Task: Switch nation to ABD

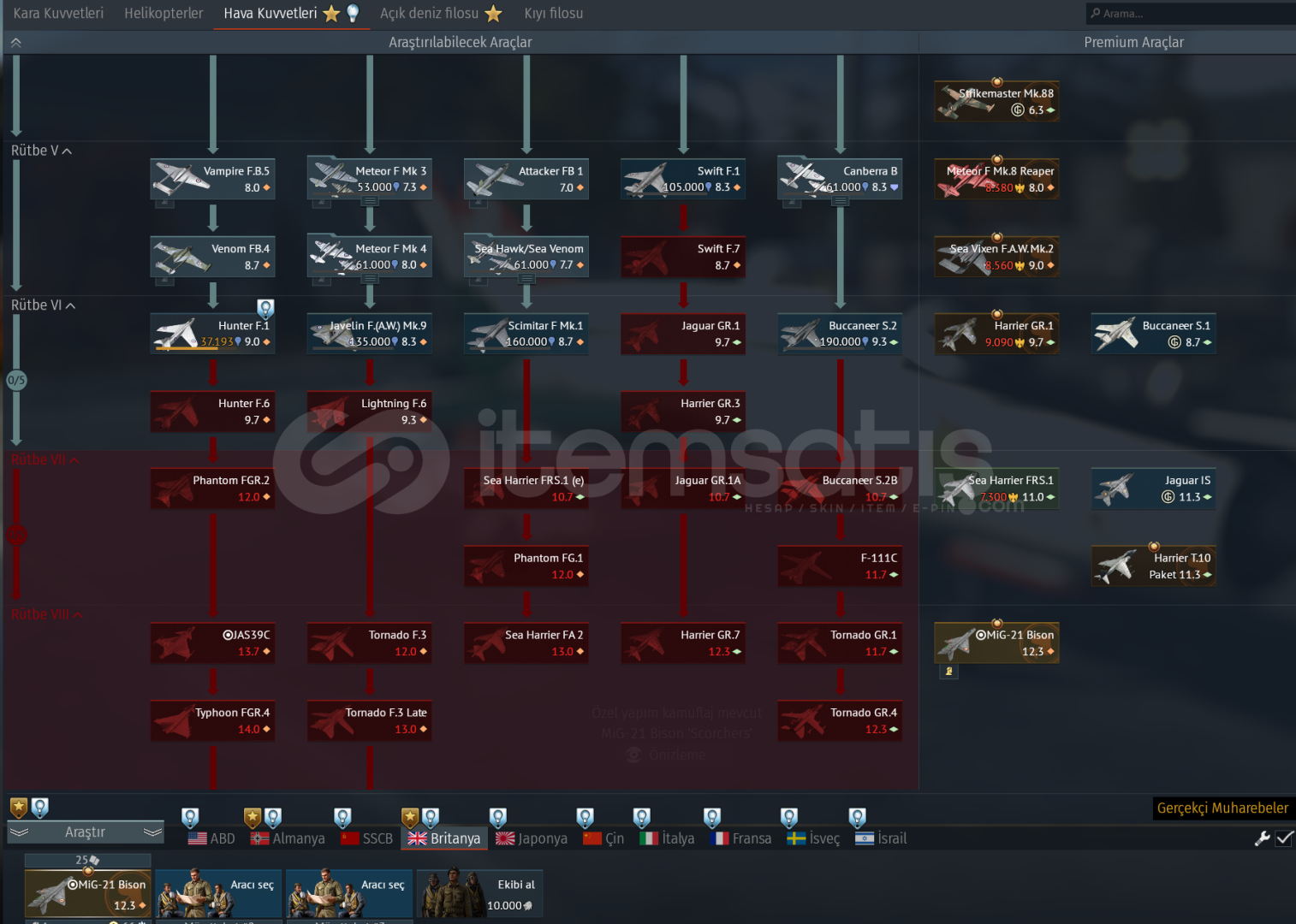Action: [211, 839]
